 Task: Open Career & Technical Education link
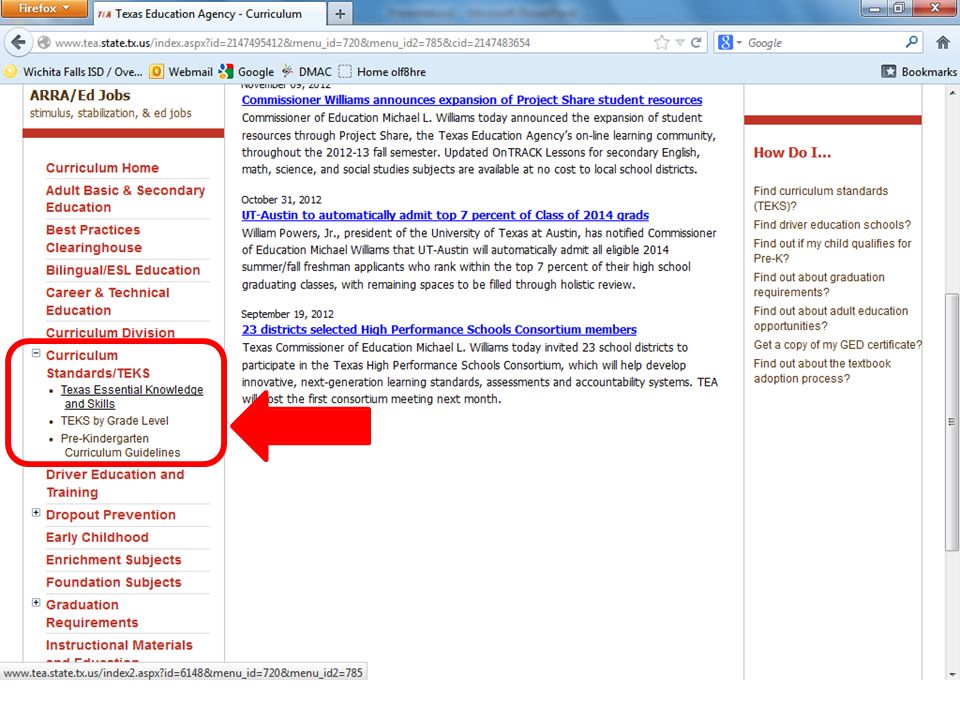(x=108, y=301)
